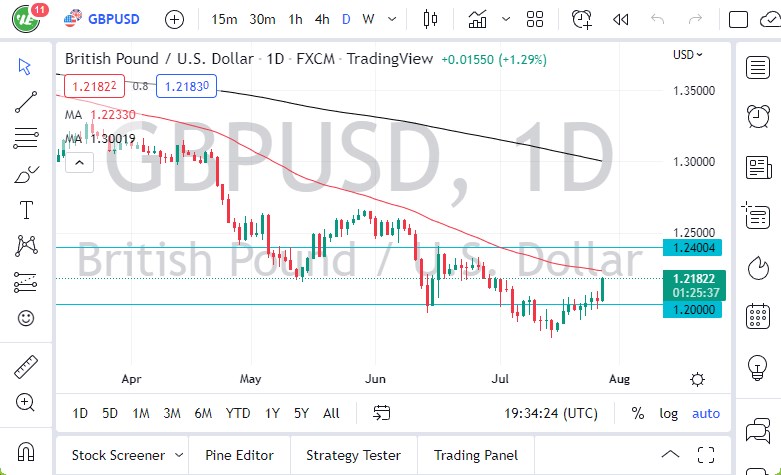The image size is (781, 475).
Task: Toggle the percent scale mode
Action: coord(638,413)
